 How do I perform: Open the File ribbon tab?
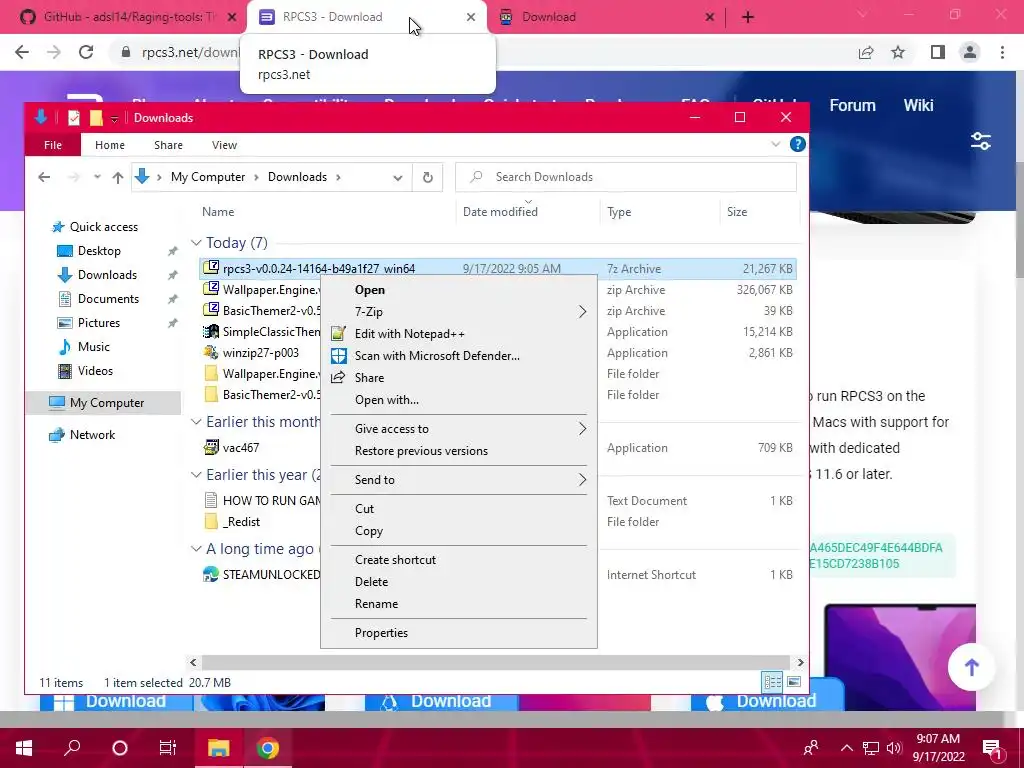[53, 145]
